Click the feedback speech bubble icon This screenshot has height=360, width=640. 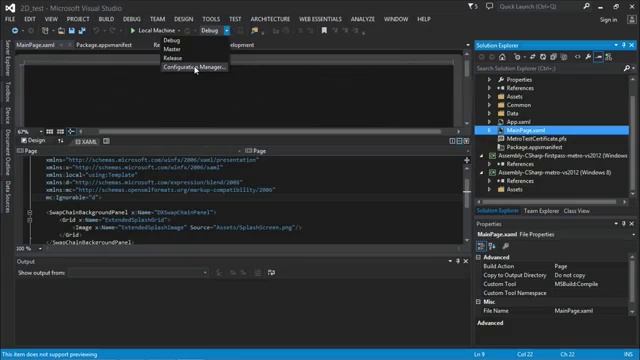pos(489,7)
